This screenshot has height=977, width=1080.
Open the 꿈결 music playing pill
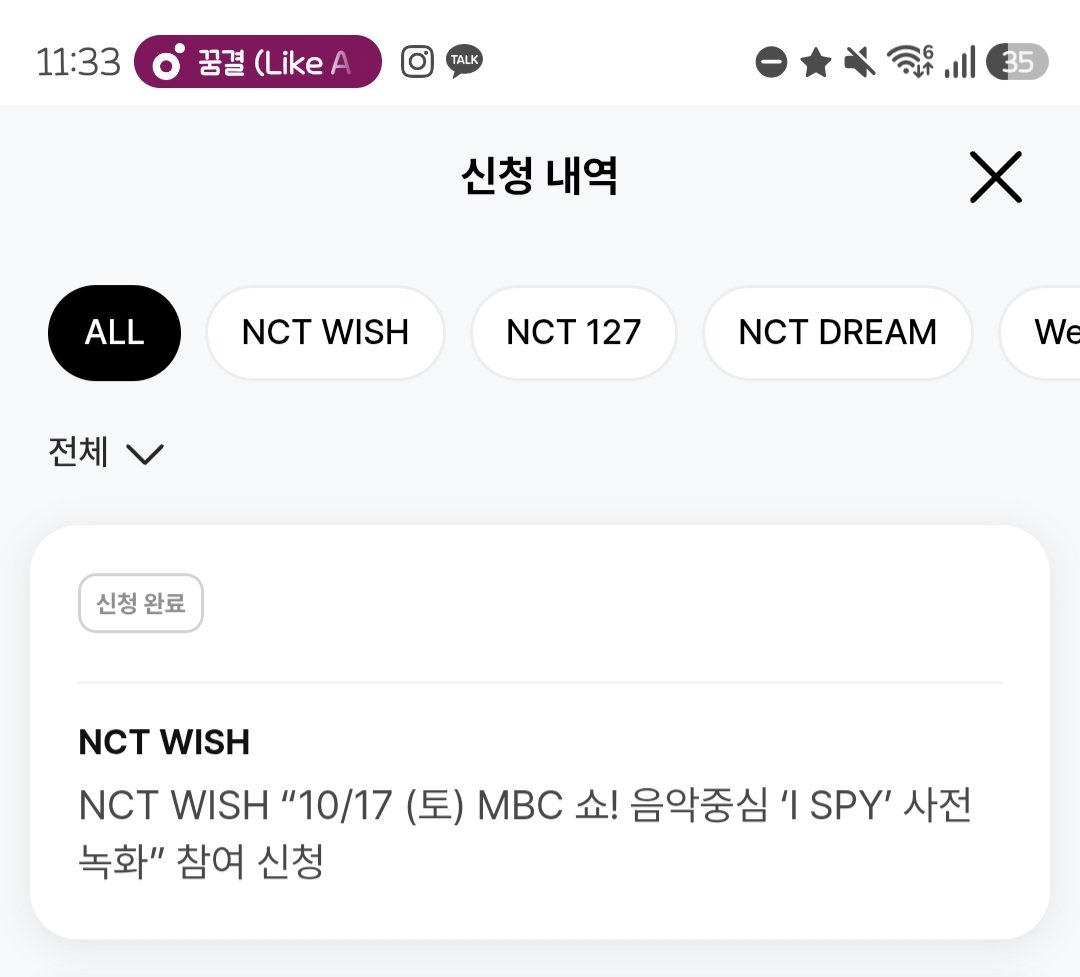[x=258, y=61]
